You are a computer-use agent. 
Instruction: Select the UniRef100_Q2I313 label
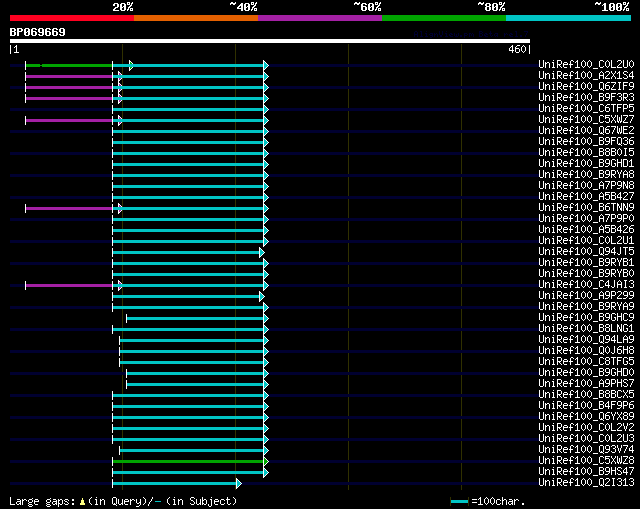click(x=586, y=483)
